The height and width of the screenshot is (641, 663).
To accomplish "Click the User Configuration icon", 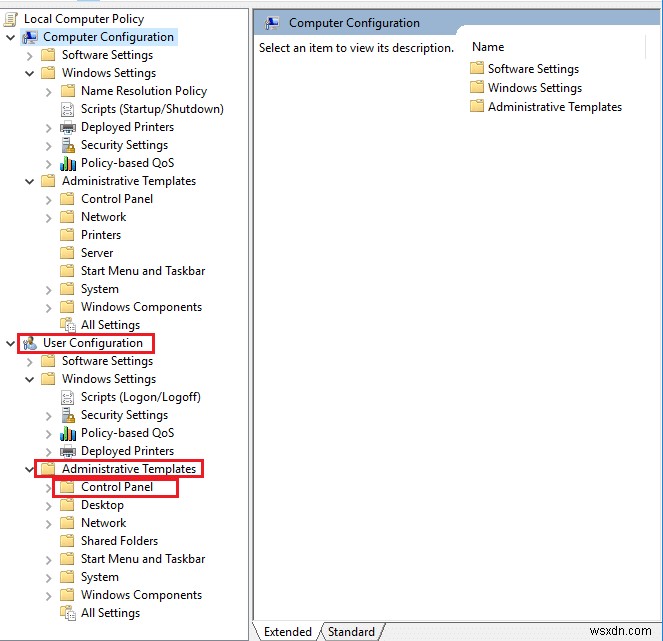I will click(30, 343).
